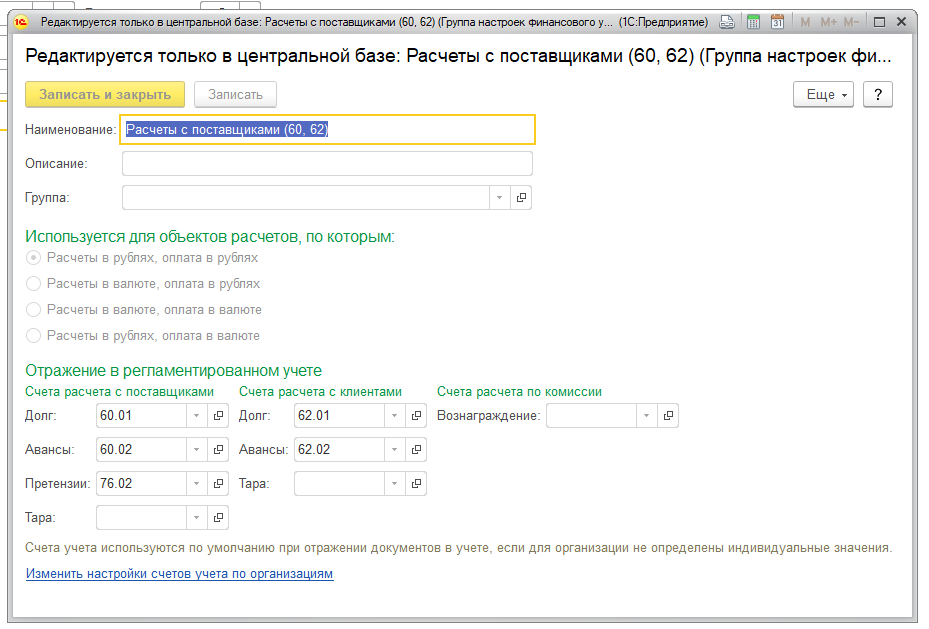
Task: Select 'Расчеты в валюте, оплата в рублях'
Action: pyautogui.click(x=34, y=284)
